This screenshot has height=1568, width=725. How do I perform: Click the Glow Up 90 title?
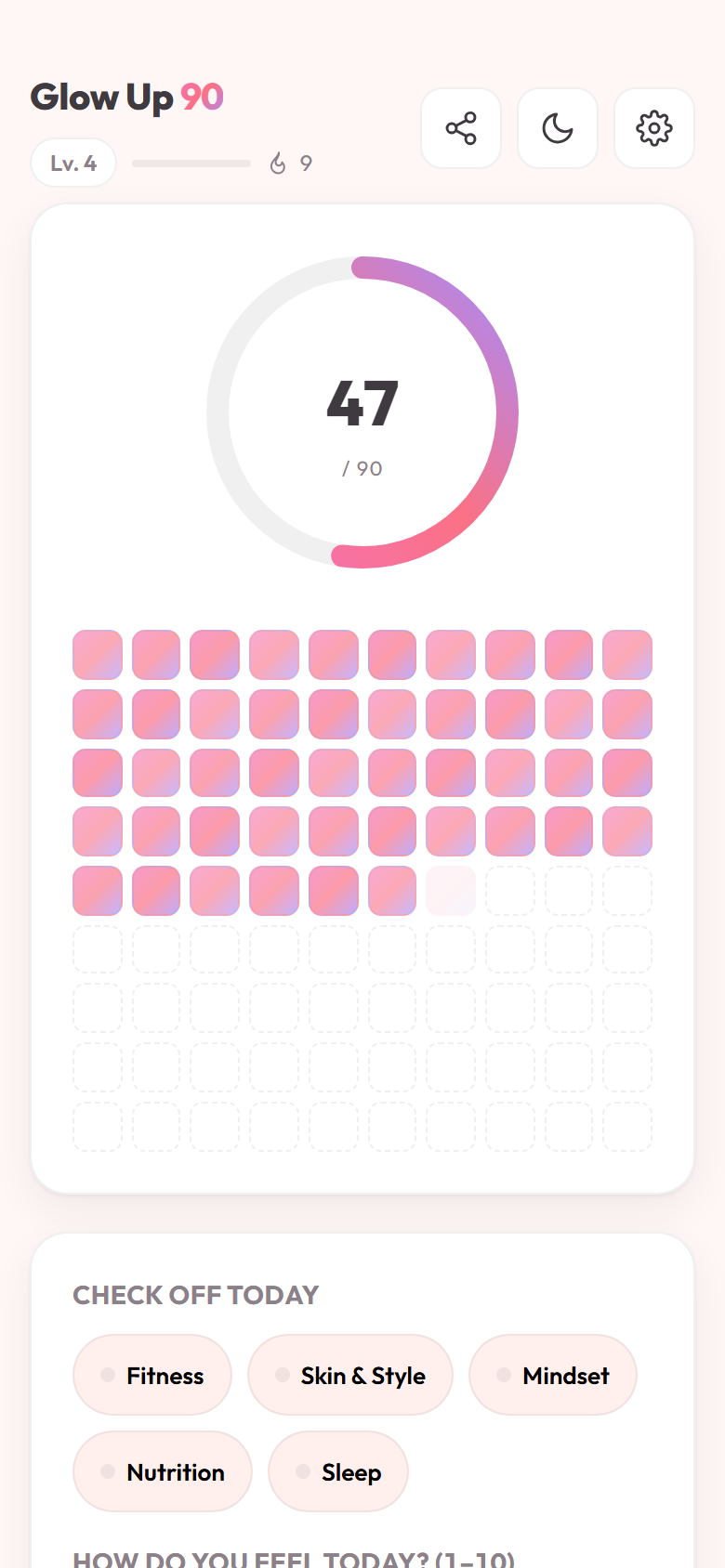pyautogui.click(x=126, y=98)
